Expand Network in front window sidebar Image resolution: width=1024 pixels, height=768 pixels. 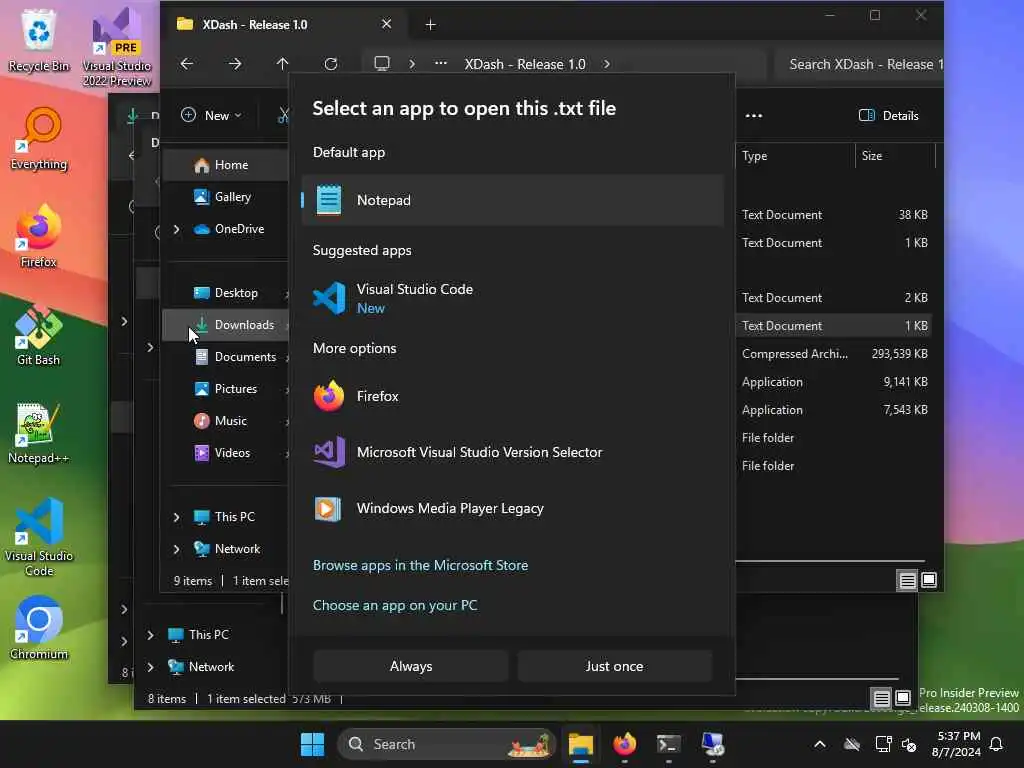pyautogui.click(x=176, y=549)
